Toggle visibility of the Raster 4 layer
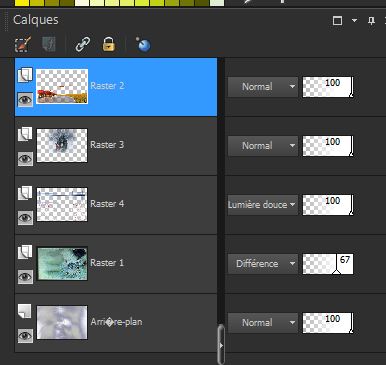 coord(25,218)
